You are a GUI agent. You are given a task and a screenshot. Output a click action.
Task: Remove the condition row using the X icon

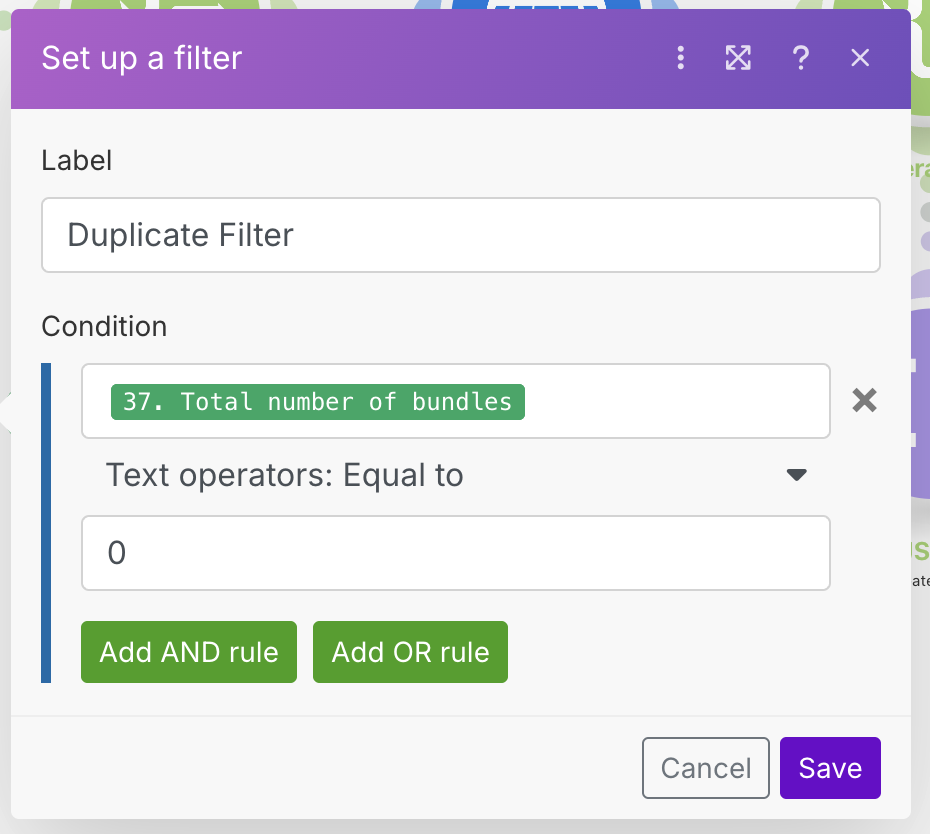[864, 400]
